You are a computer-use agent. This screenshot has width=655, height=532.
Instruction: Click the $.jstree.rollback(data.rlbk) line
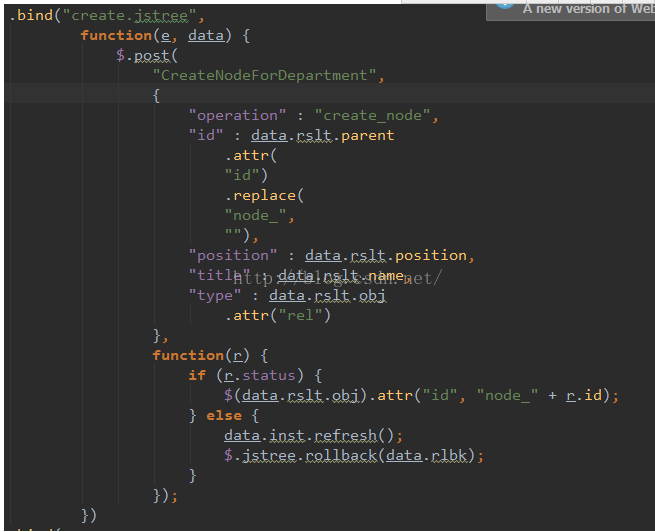click(353, 455)
